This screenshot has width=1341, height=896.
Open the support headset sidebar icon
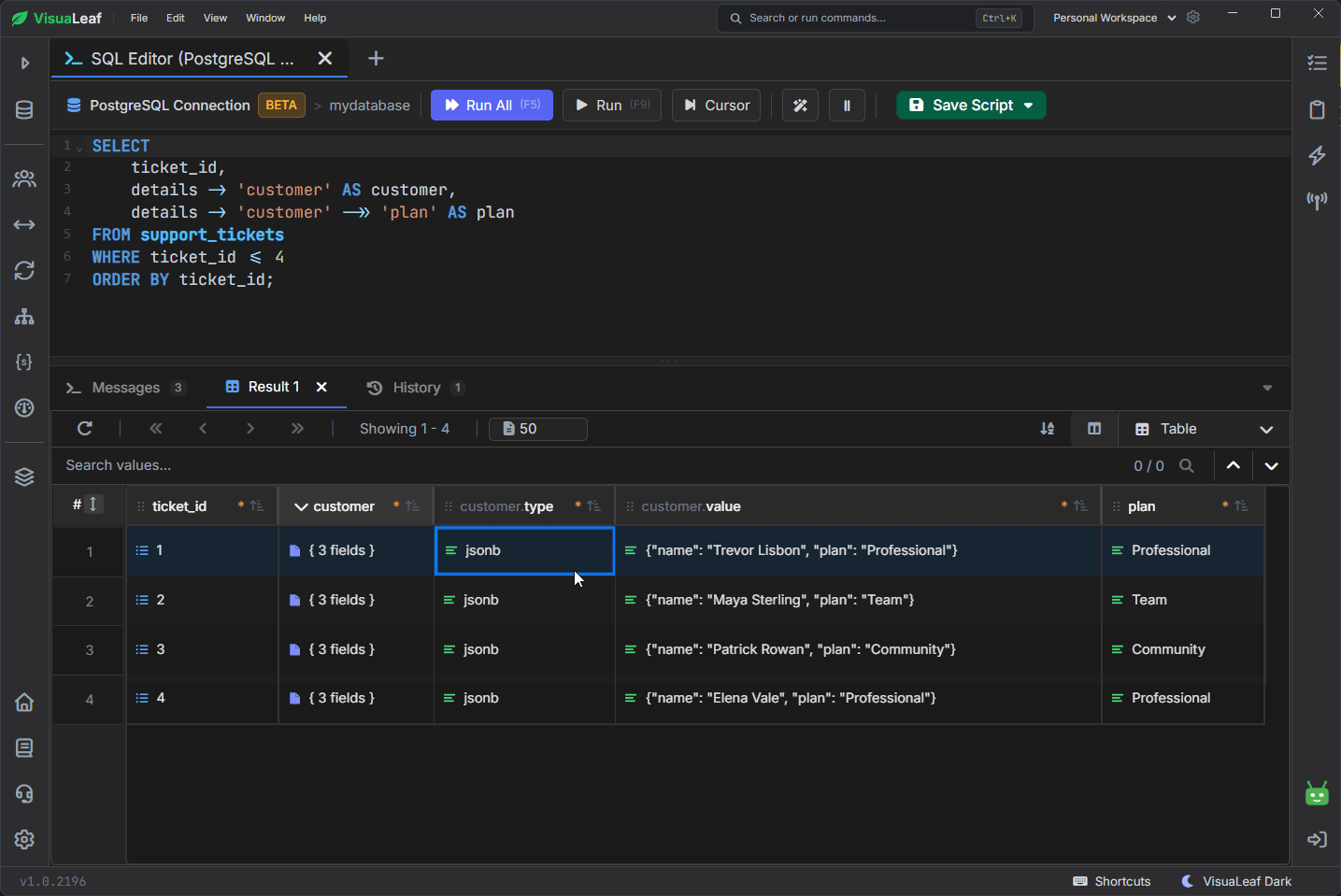(24, 794)
